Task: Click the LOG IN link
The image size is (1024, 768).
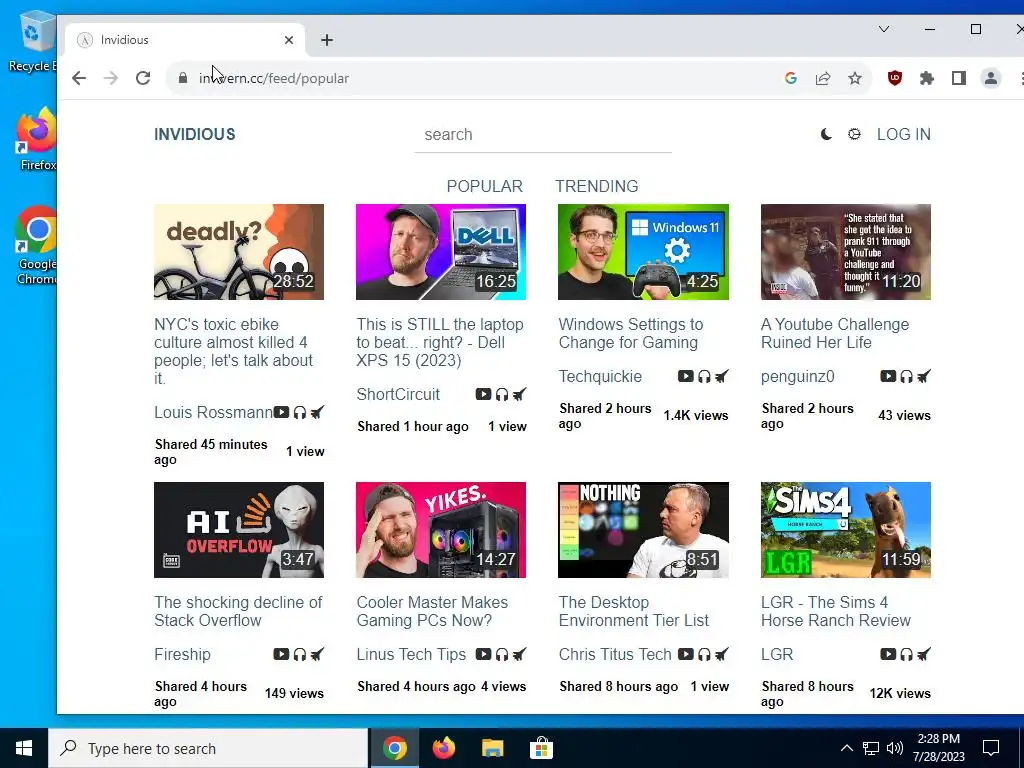Action: [x=904, y=135]
